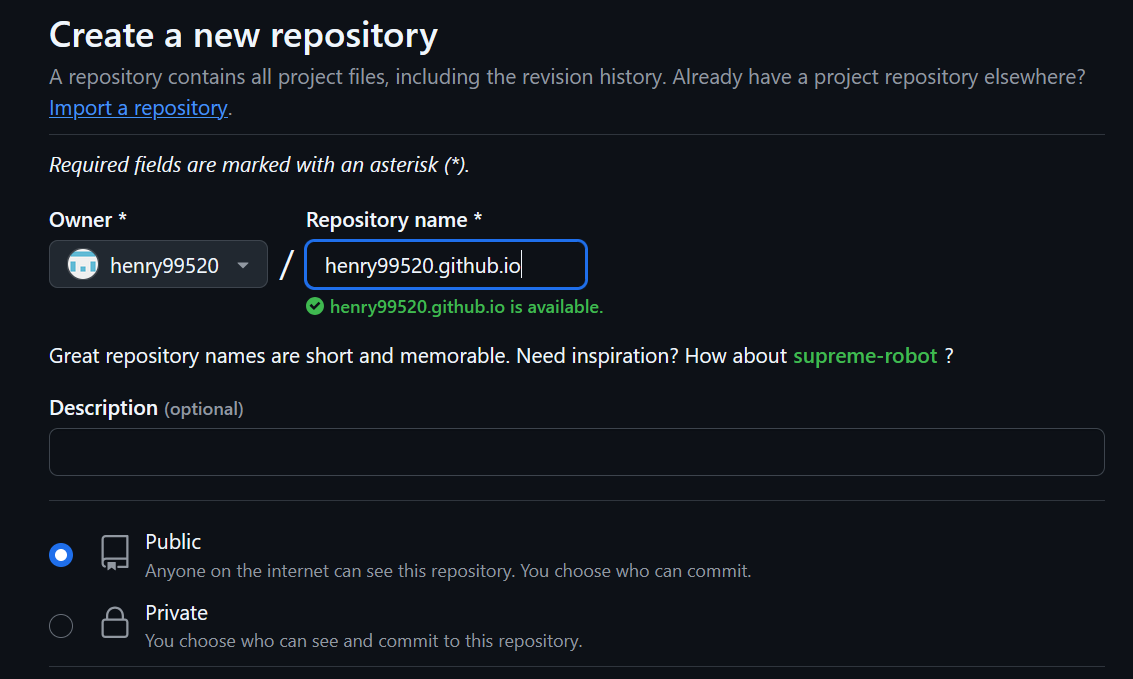Screen dimensions: 1133x679
Task: Click the Private option label text
Action: (176, 613)
